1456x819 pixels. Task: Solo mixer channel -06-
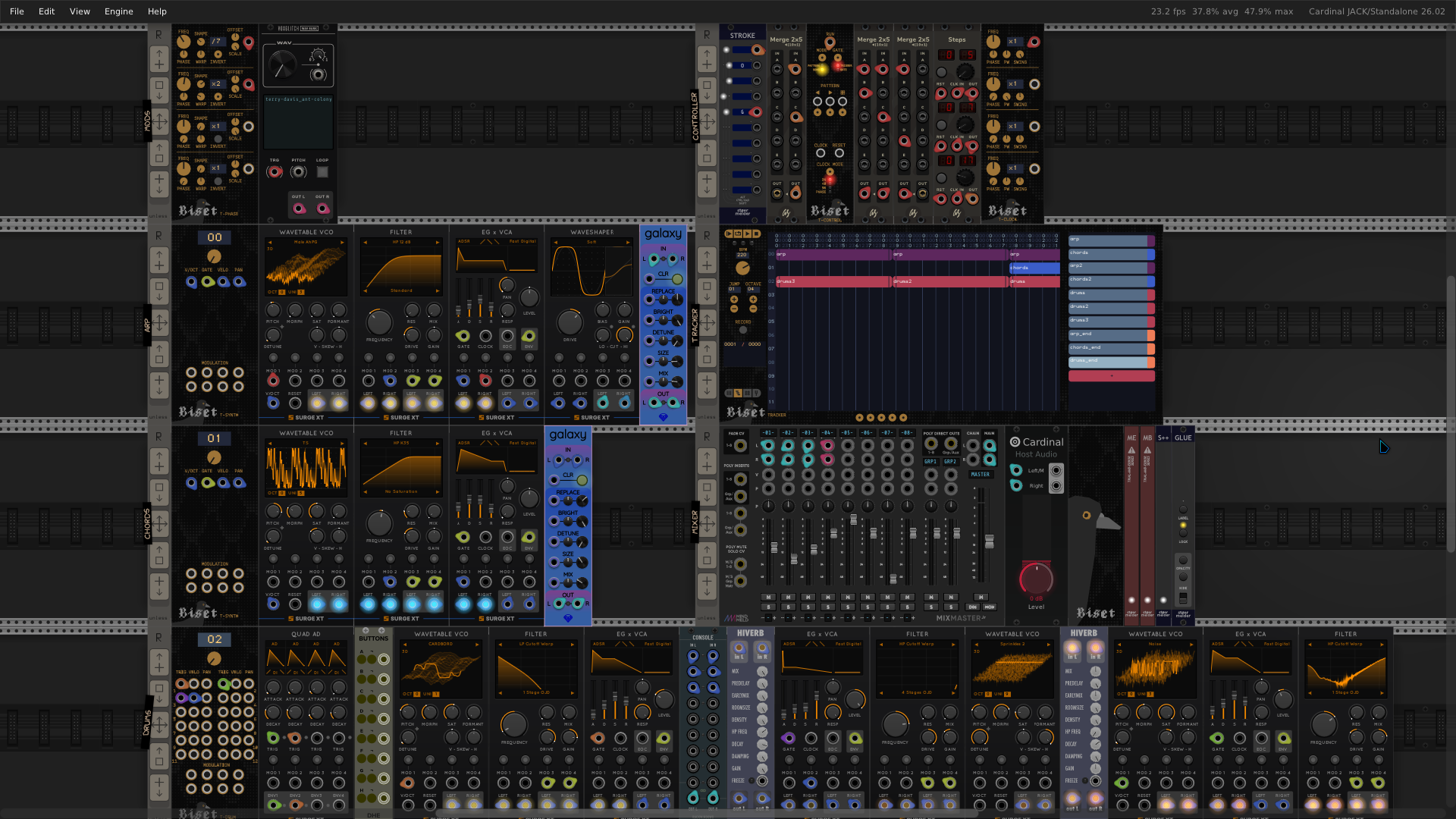tap(867, 607)
